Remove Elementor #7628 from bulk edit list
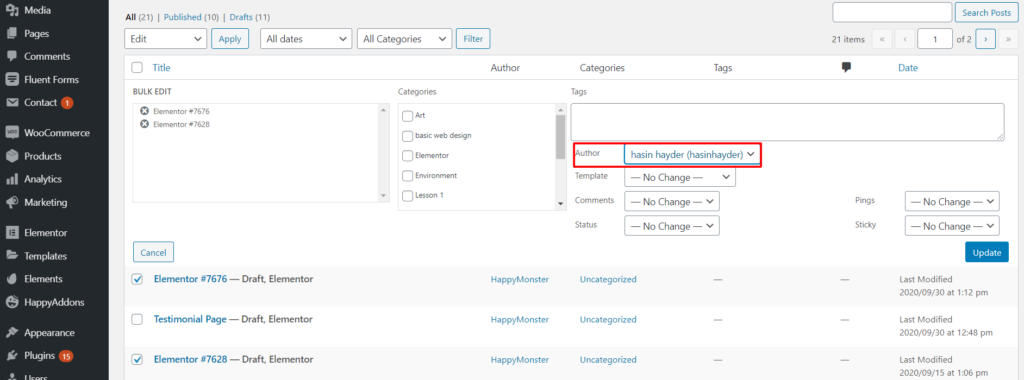The height and width of the screenshot is (380, 1024). click(x=145, y=123)
